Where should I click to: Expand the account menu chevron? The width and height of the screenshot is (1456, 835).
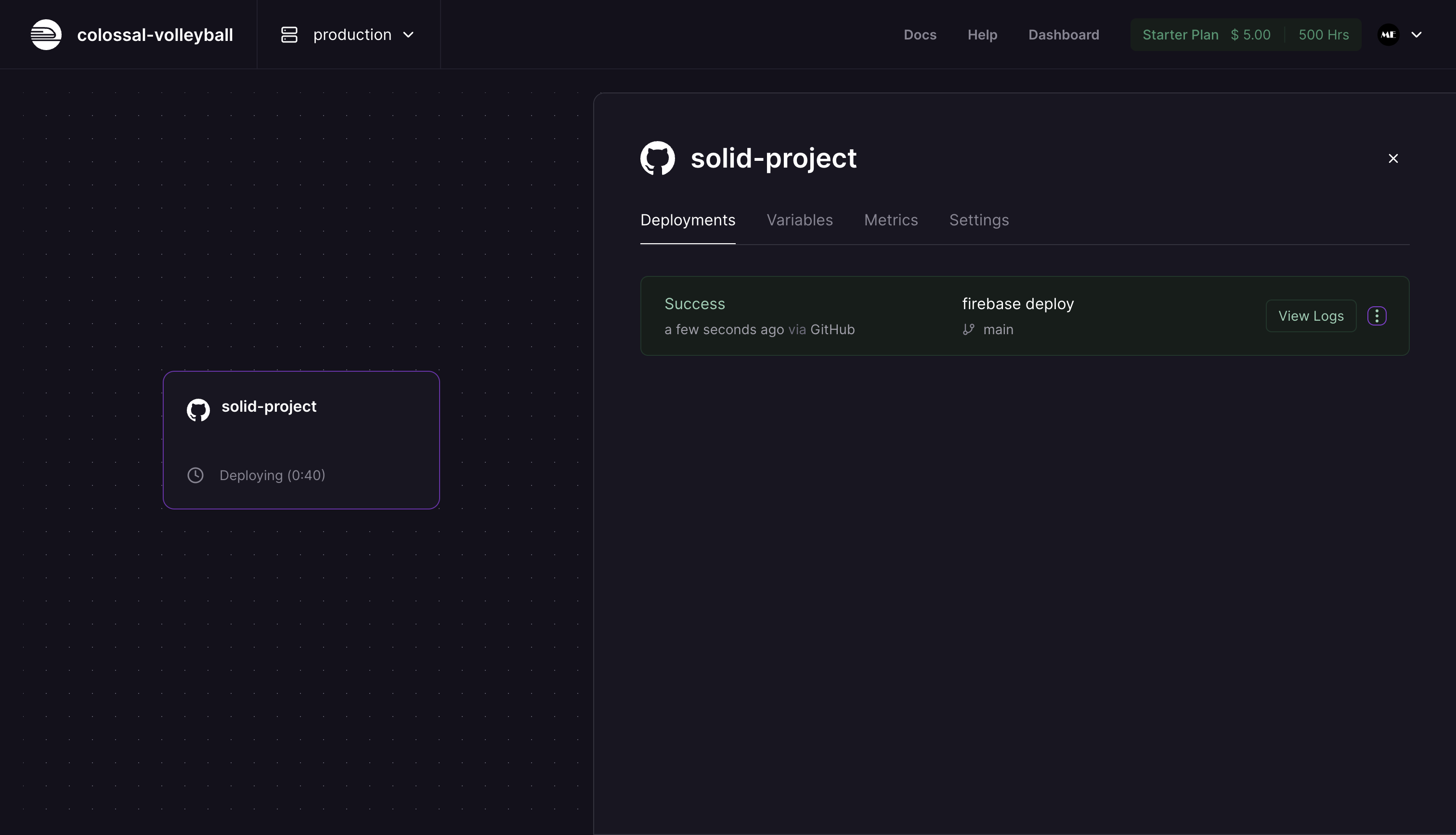pyautogui.click(x=1416, y=34)
